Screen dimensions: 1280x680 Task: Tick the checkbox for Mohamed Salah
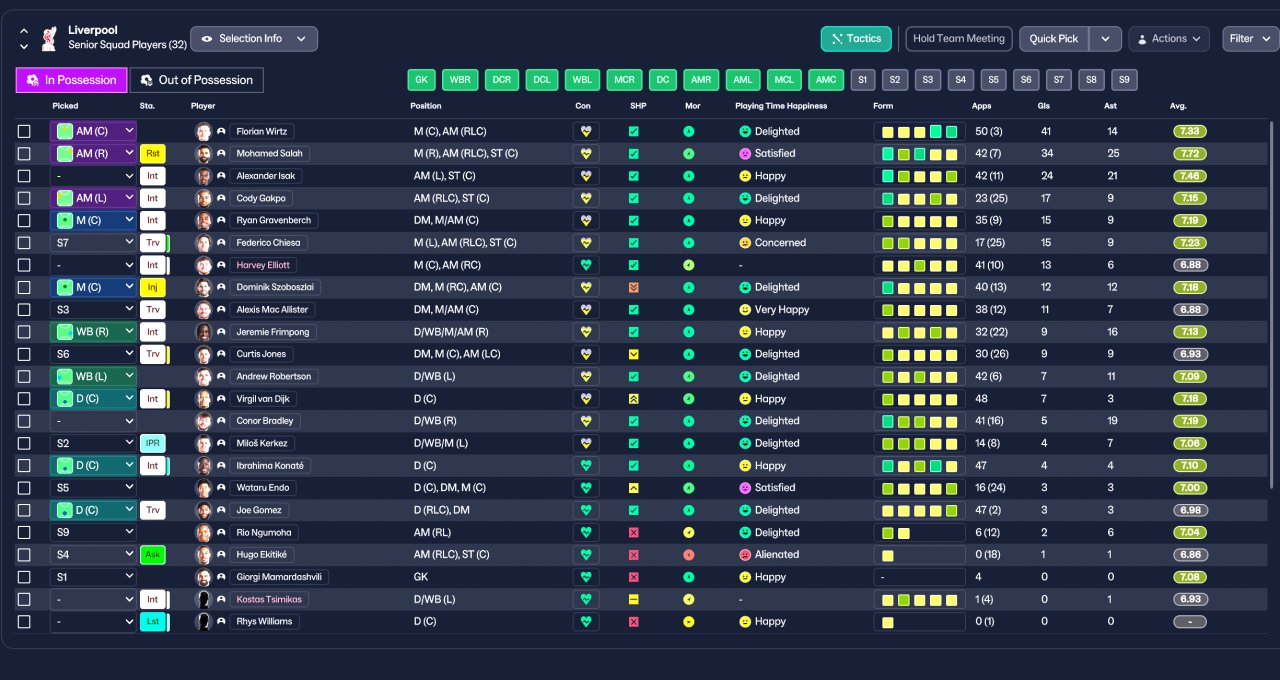coord(24,153)
